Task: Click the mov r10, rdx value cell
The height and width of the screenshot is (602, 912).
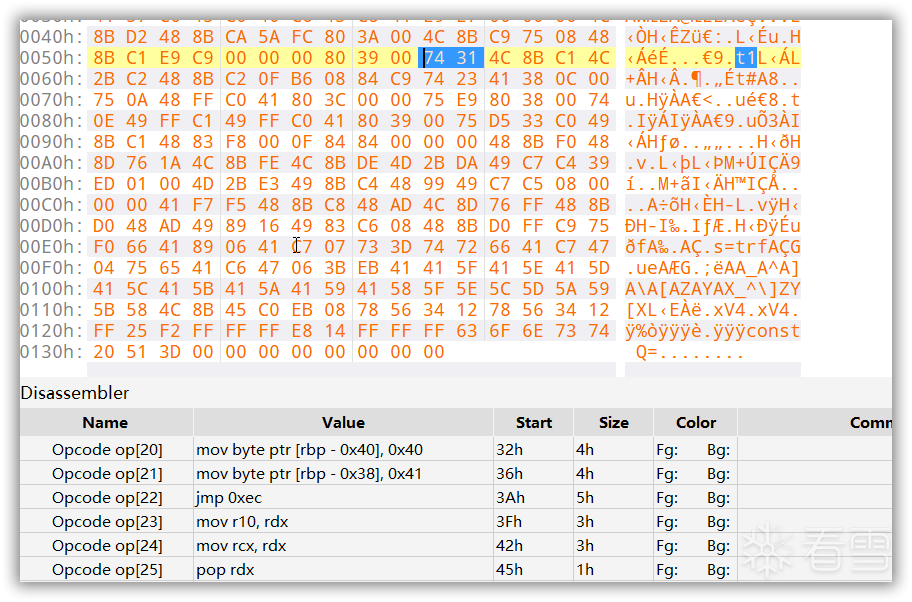Action: pyautogui.click(x=242, y=522)
